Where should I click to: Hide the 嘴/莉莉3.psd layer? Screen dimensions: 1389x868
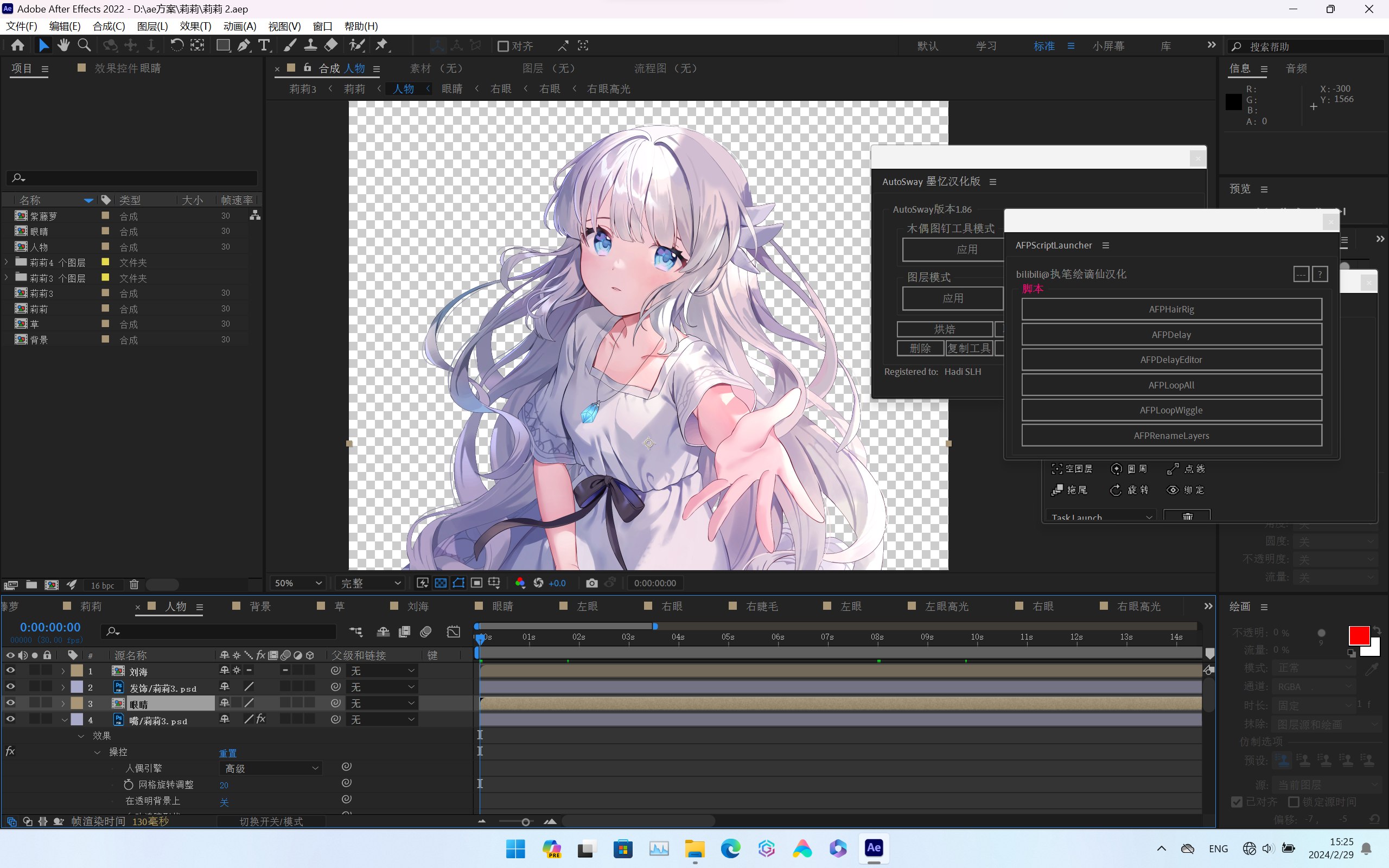pos(10,719)
